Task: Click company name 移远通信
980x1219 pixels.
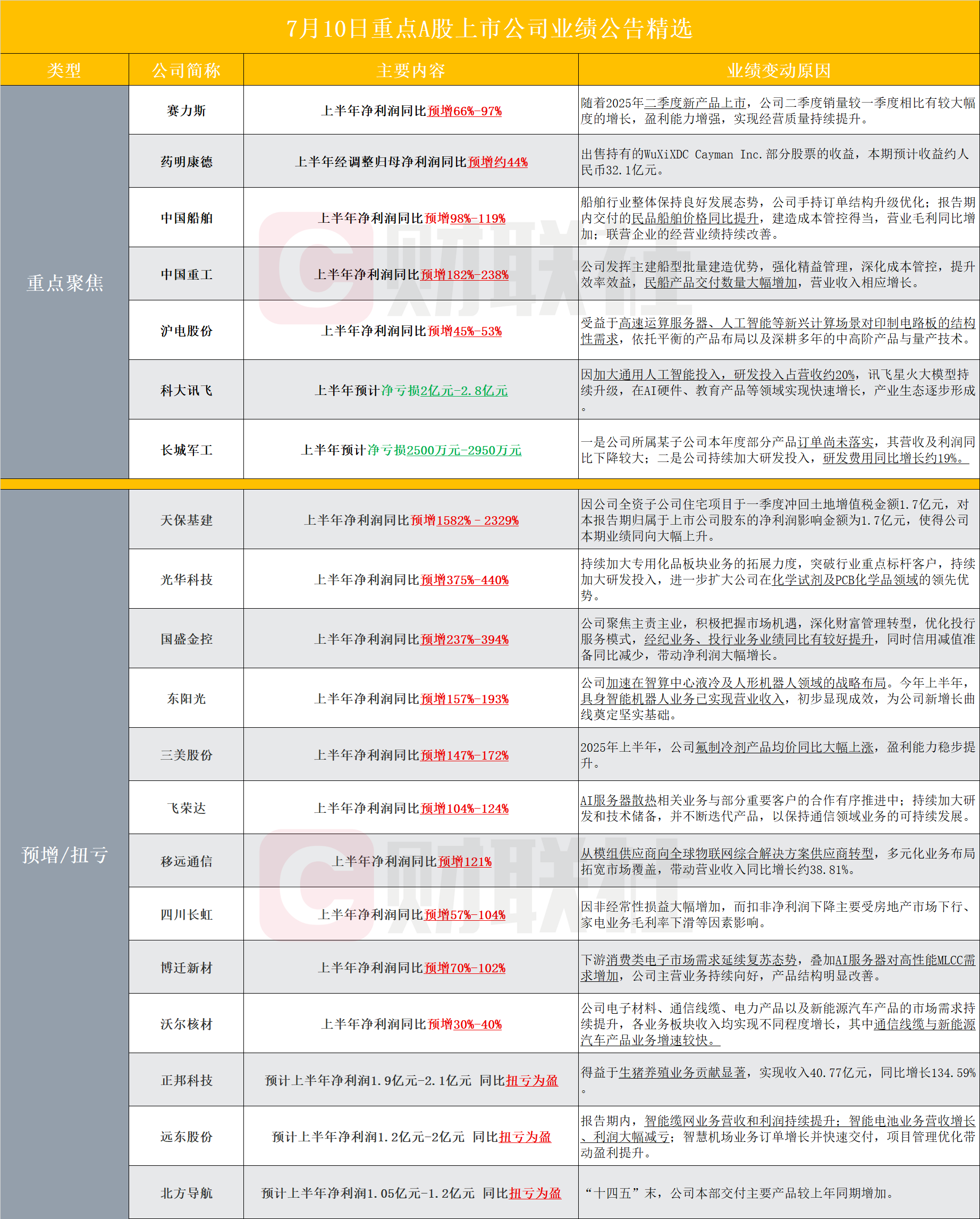Action: pyautogui.click(x=186, y=861)
